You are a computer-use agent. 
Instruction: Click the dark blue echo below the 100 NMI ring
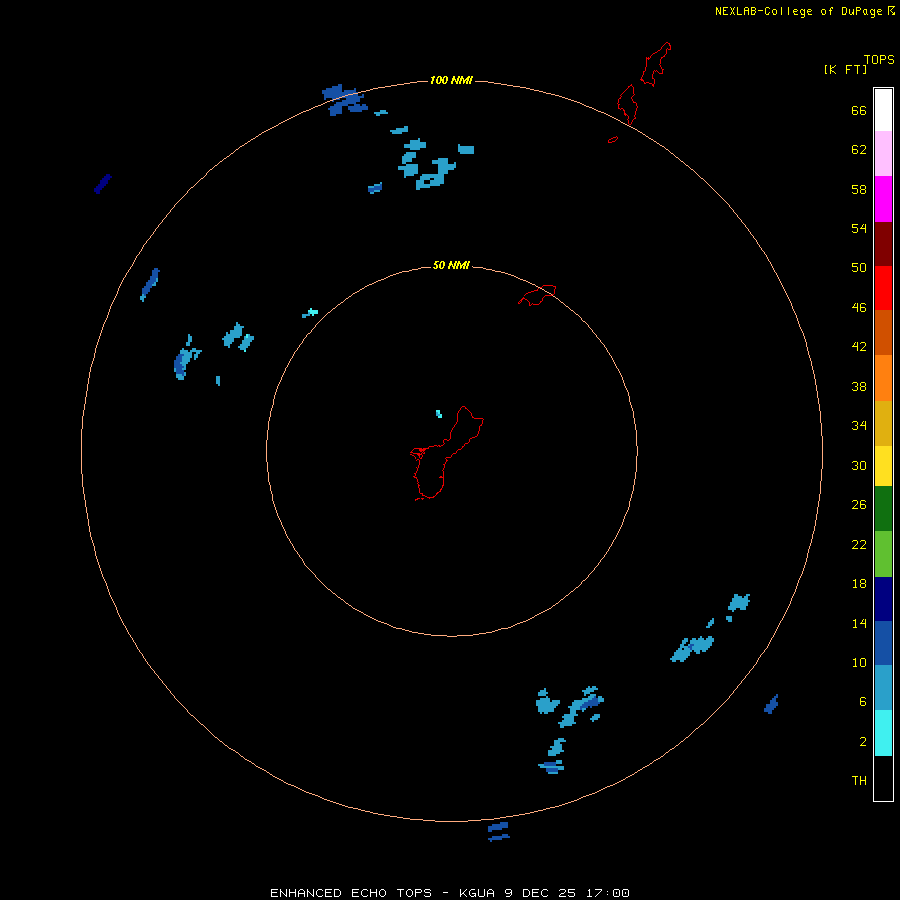(498, 831)
